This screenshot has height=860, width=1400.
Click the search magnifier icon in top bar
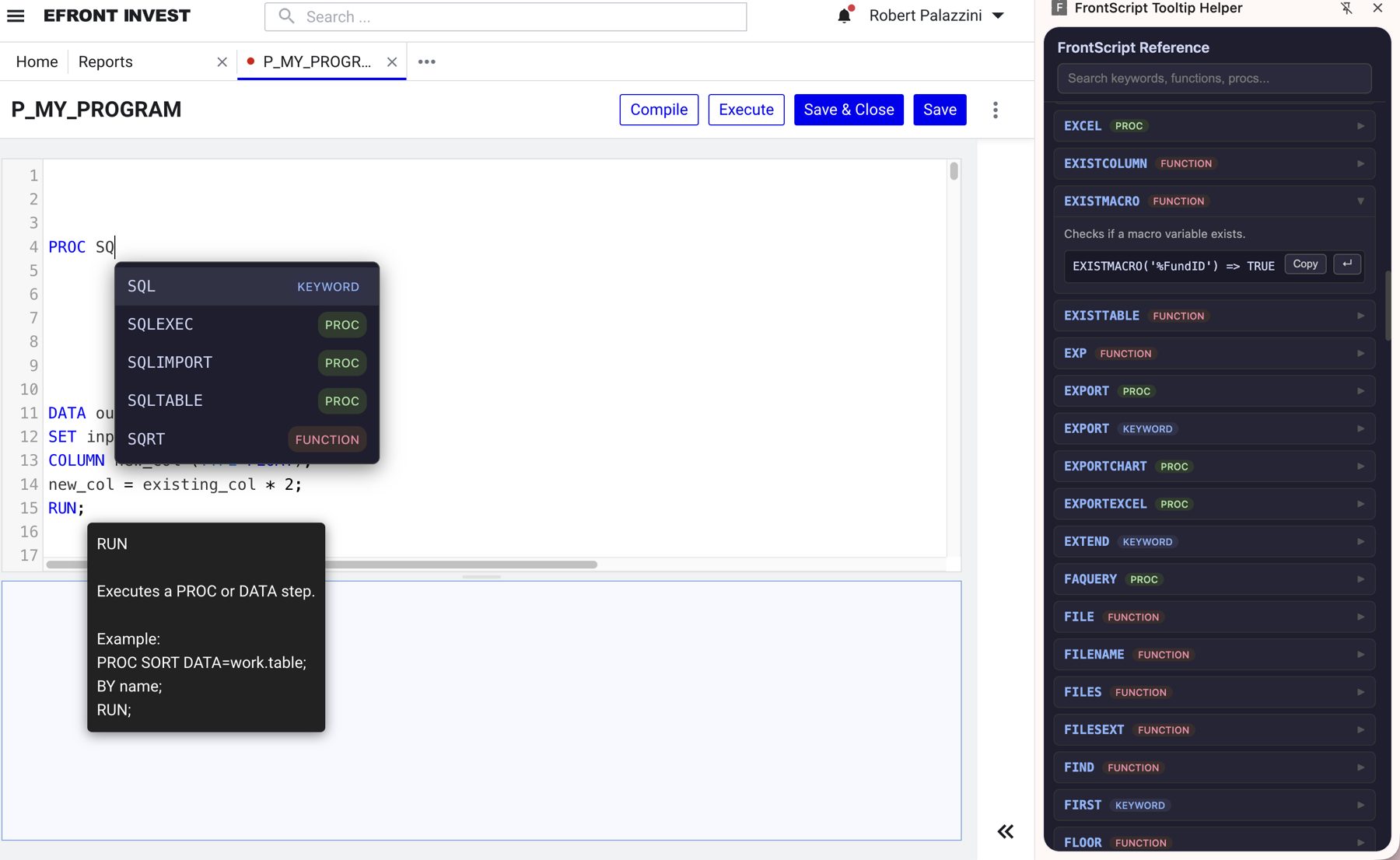click(286, 16)
